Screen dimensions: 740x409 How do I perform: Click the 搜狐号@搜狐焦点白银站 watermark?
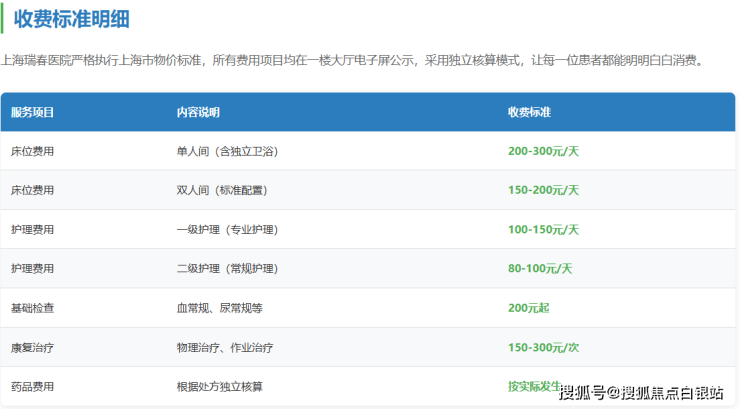pos(641,393)
